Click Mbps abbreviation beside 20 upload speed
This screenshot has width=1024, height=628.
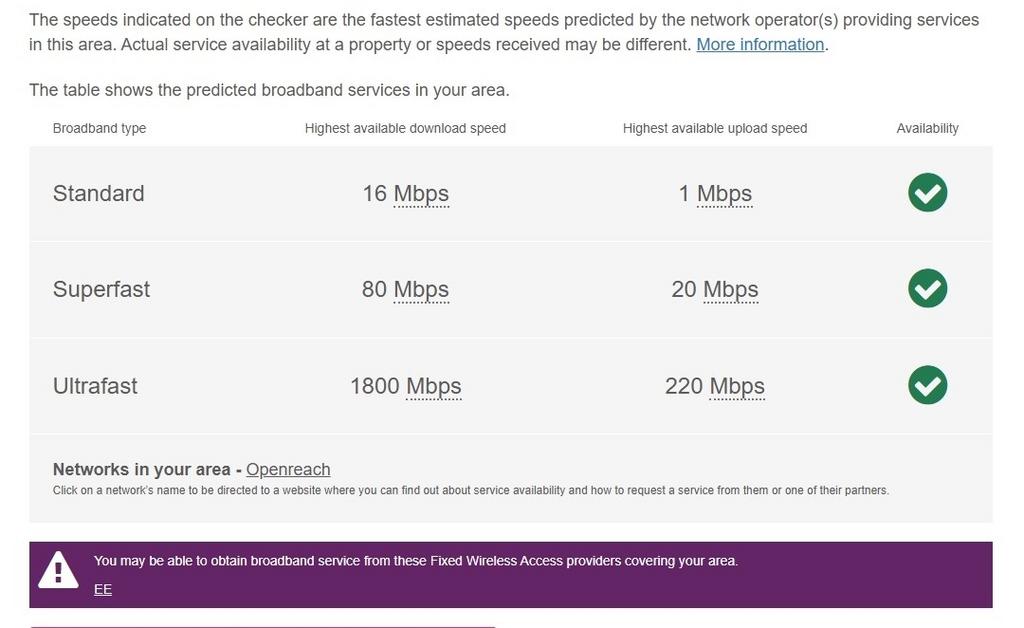click(730, 290)
